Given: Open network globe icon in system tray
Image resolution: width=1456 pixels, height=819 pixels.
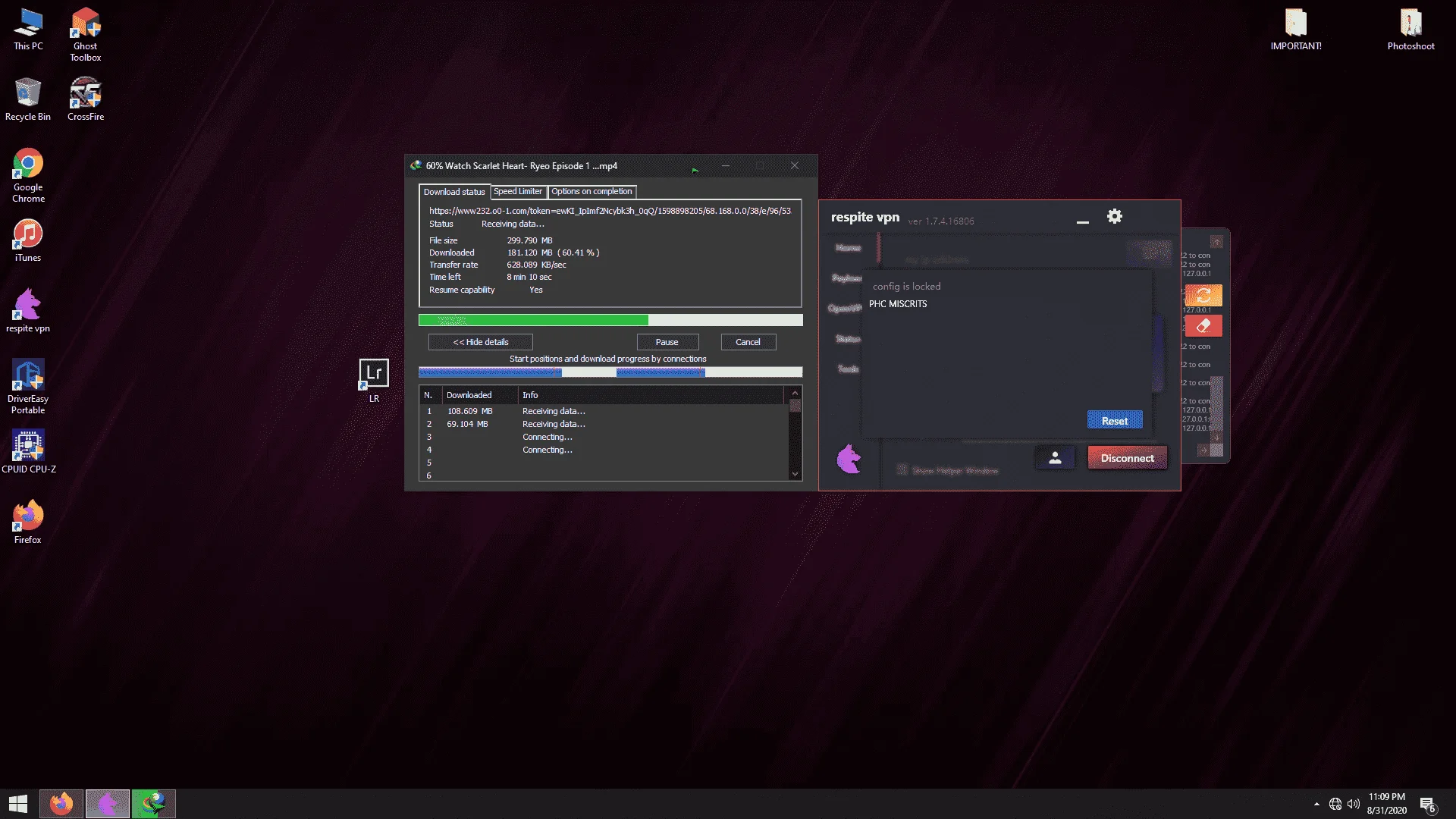Looking at the screenshot, I should [x=1335, y=804].
